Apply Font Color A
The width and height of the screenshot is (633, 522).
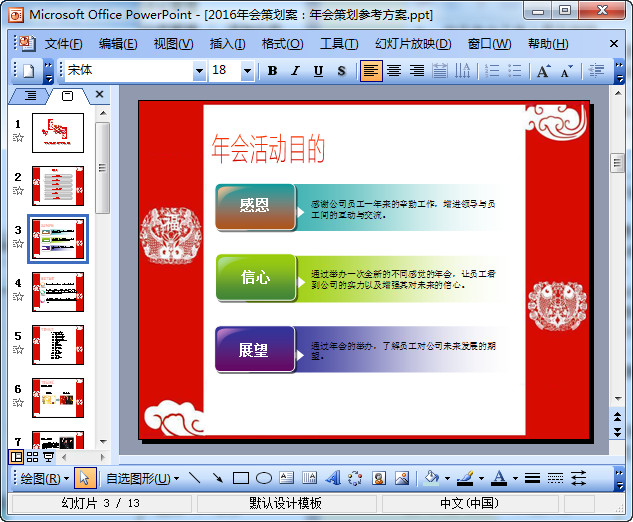(x=499, y=478)
